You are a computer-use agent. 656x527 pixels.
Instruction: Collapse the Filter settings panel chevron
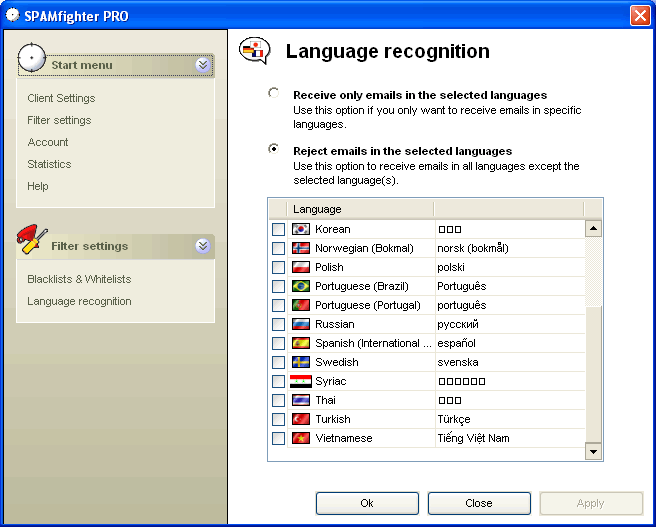(x=203, y=246)
